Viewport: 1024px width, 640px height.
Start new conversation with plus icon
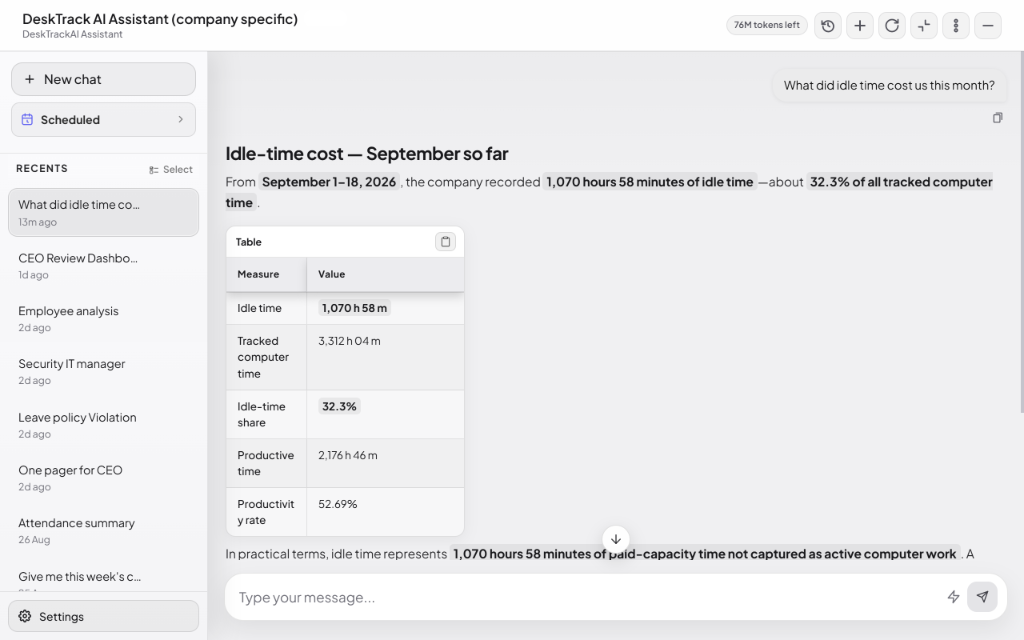pyautogui.click(x=859, y=26)
